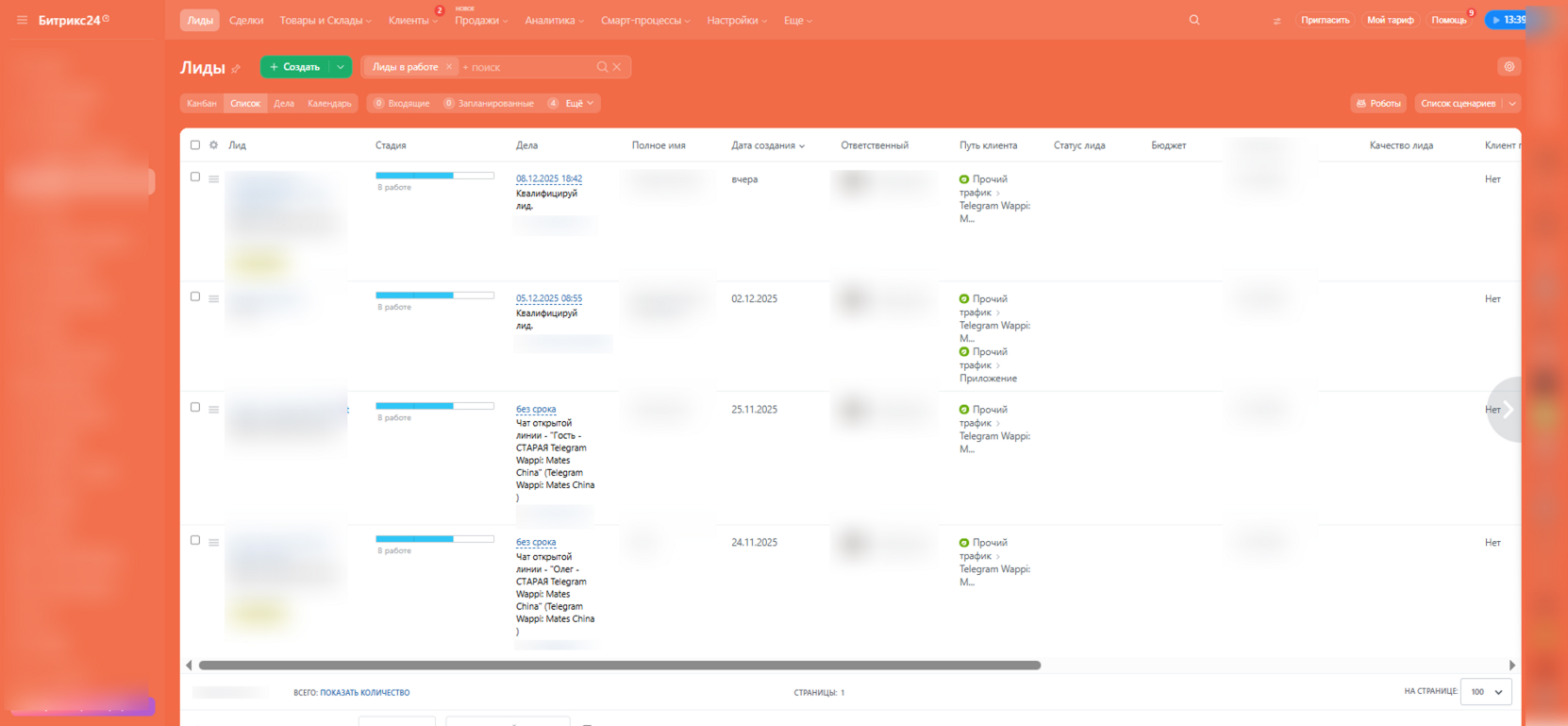The height and width of the screenshot is (726, 1568).
Task: Open the rows per page dropdown
Action: [1486, 692]
